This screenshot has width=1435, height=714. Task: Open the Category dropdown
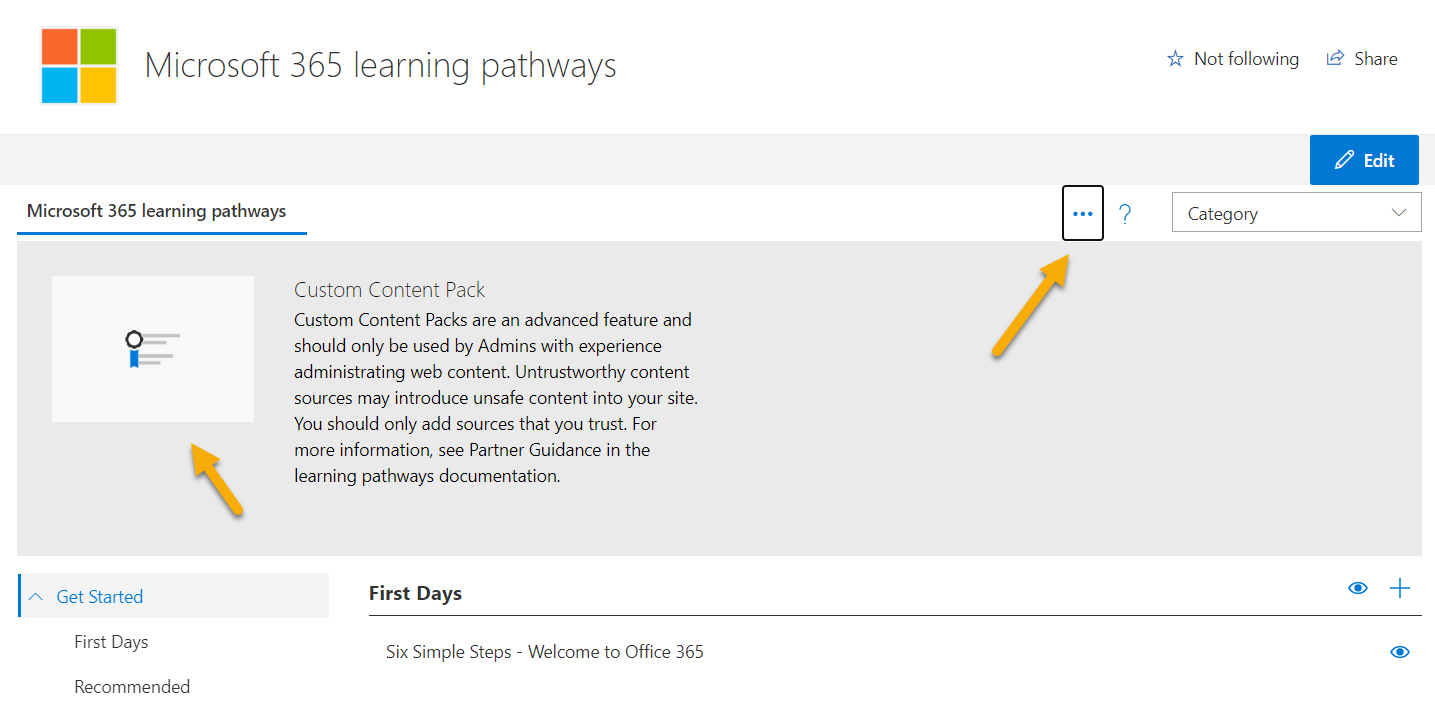1296,213
